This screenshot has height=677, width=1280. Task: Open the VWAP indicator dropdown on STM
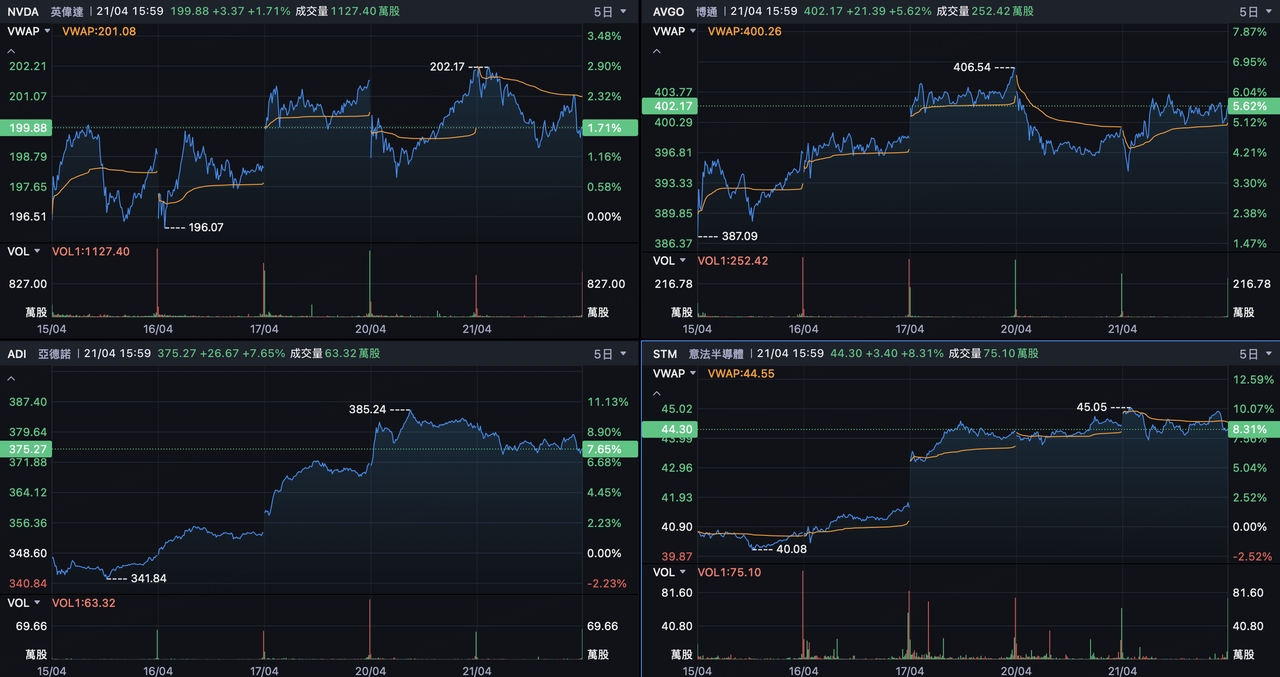point(674,374)
